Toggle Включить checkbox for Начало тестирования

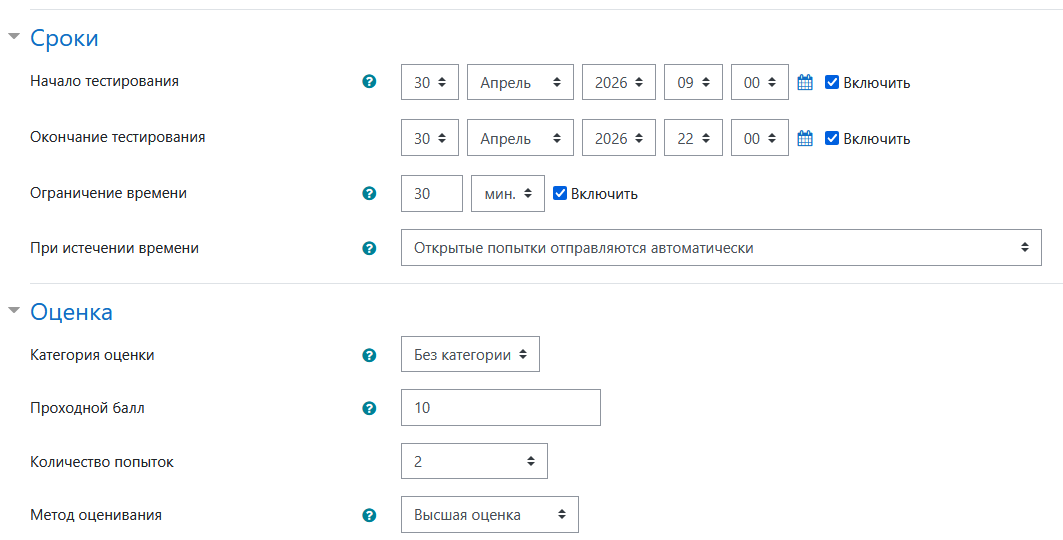[832, 83]
